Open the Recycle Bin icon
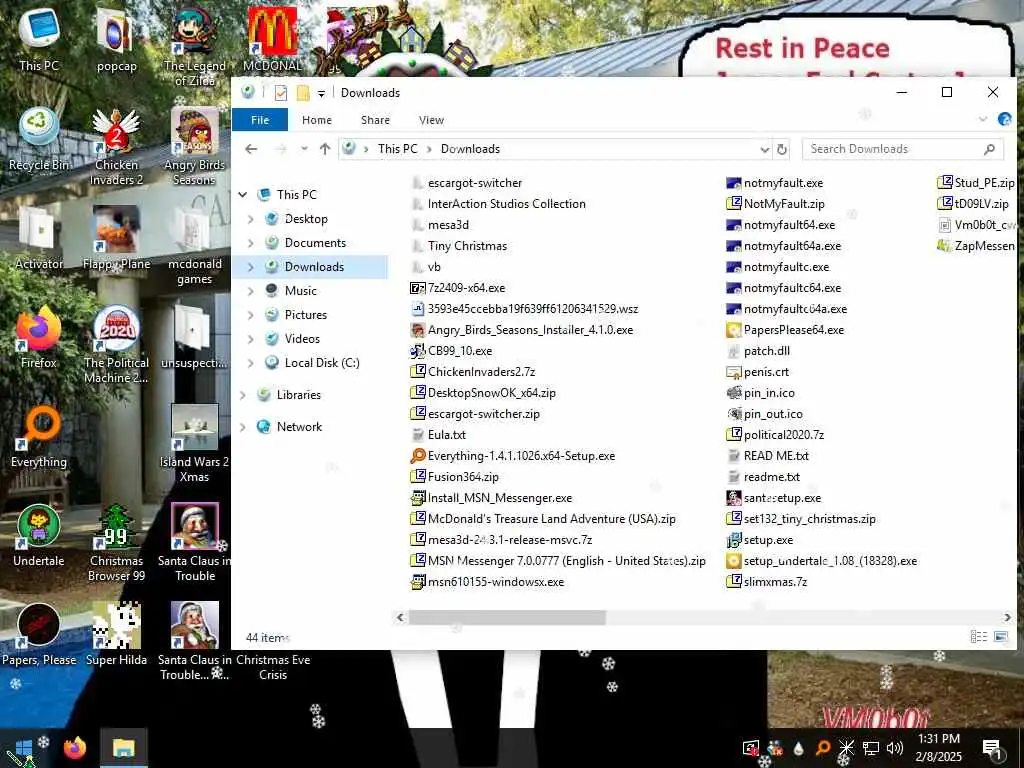 (39, 138)
